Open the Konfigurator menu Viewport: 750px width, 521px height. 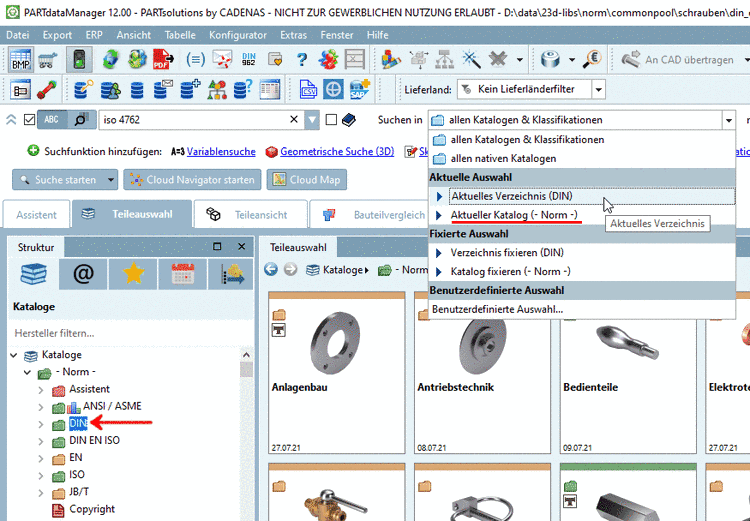[238, 35]
